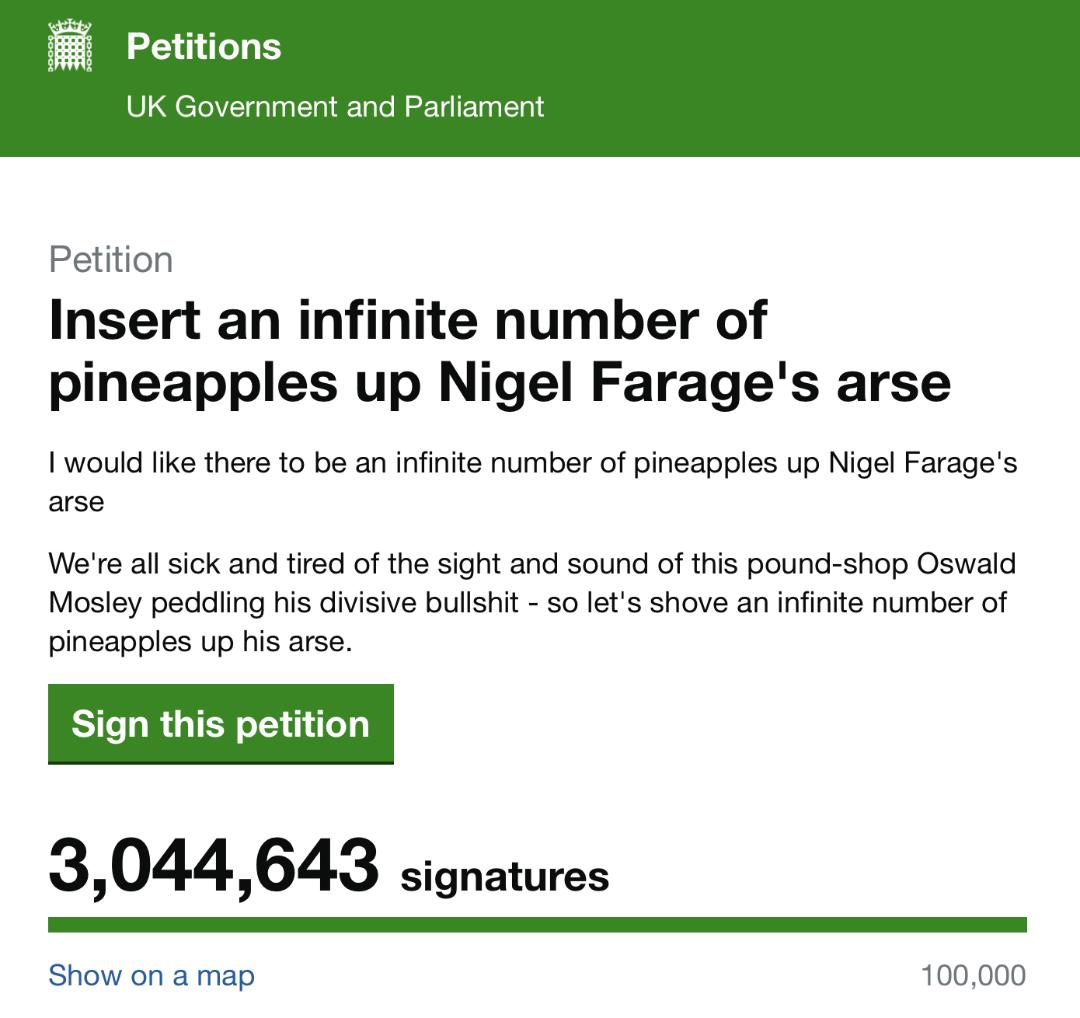Open the Petitions home header link
Image resolution: width=1080 pixels, height=1018 pixels.
[204, 47]
